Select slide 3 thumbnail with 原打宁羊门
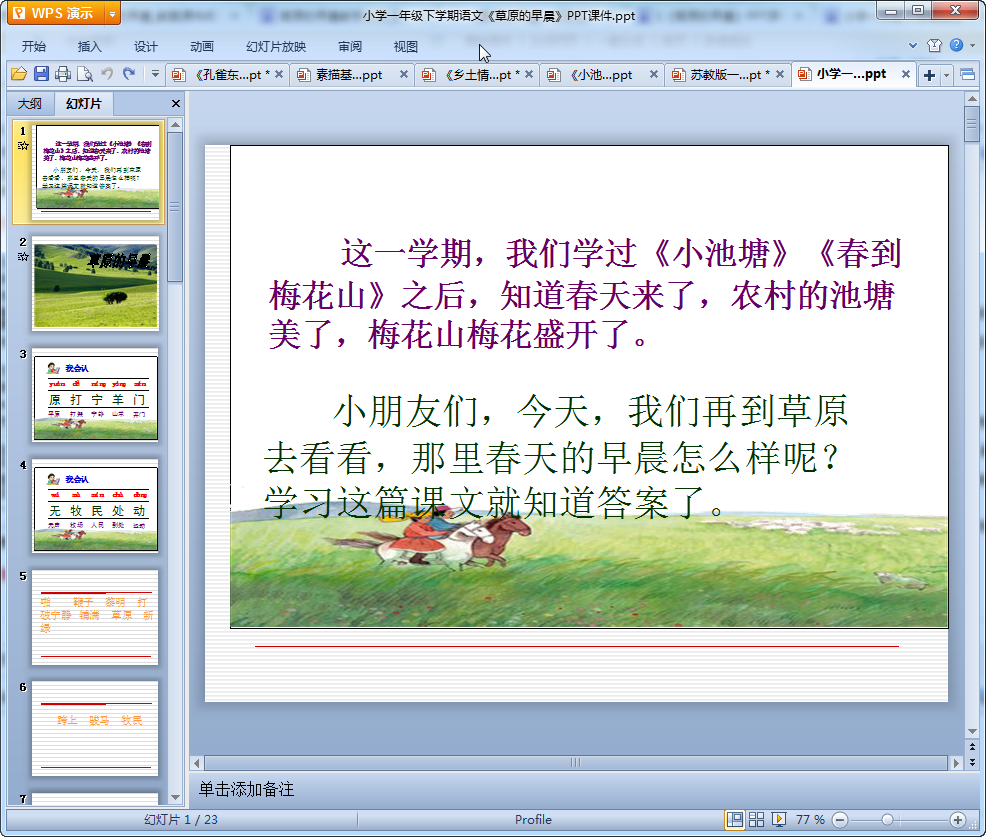Viewport: 986px width, 837px height. [x=96, y=395]
